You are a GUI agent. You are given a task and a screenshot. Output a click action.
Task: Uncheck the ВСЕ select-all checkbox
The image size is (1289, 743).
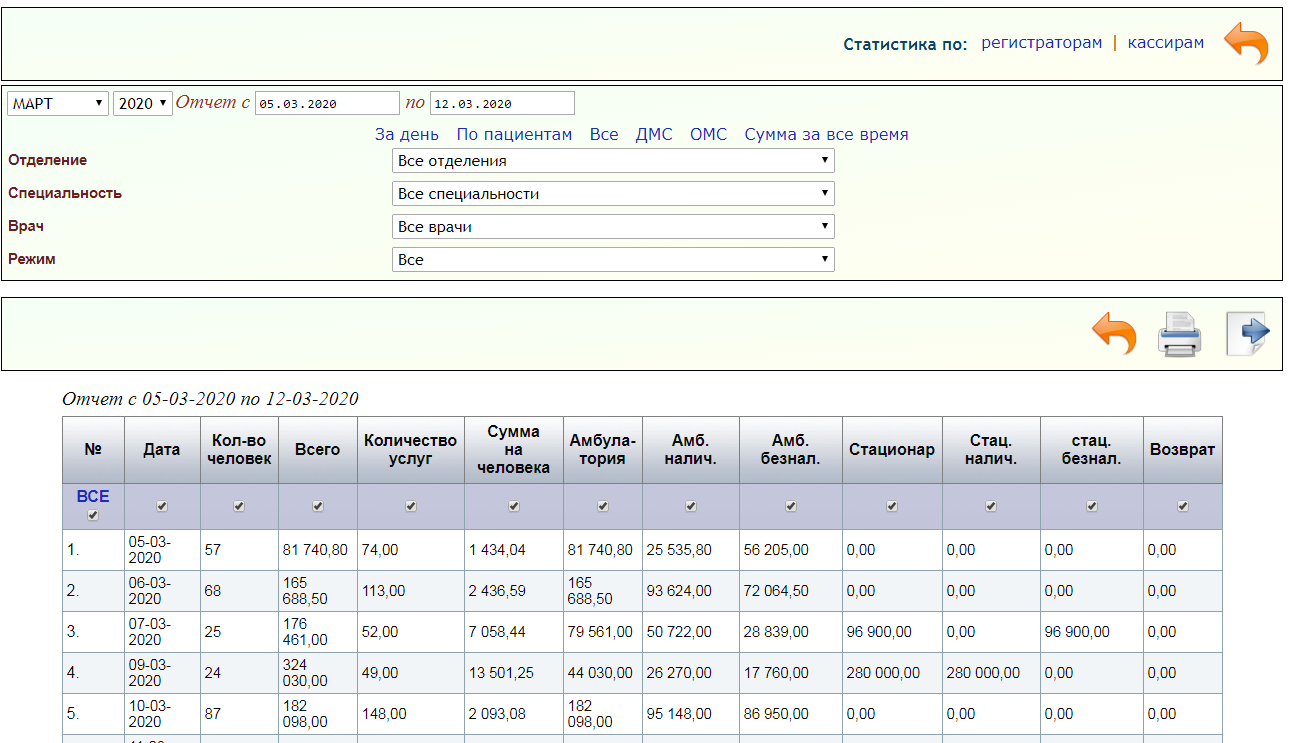[x=93, y=516]
